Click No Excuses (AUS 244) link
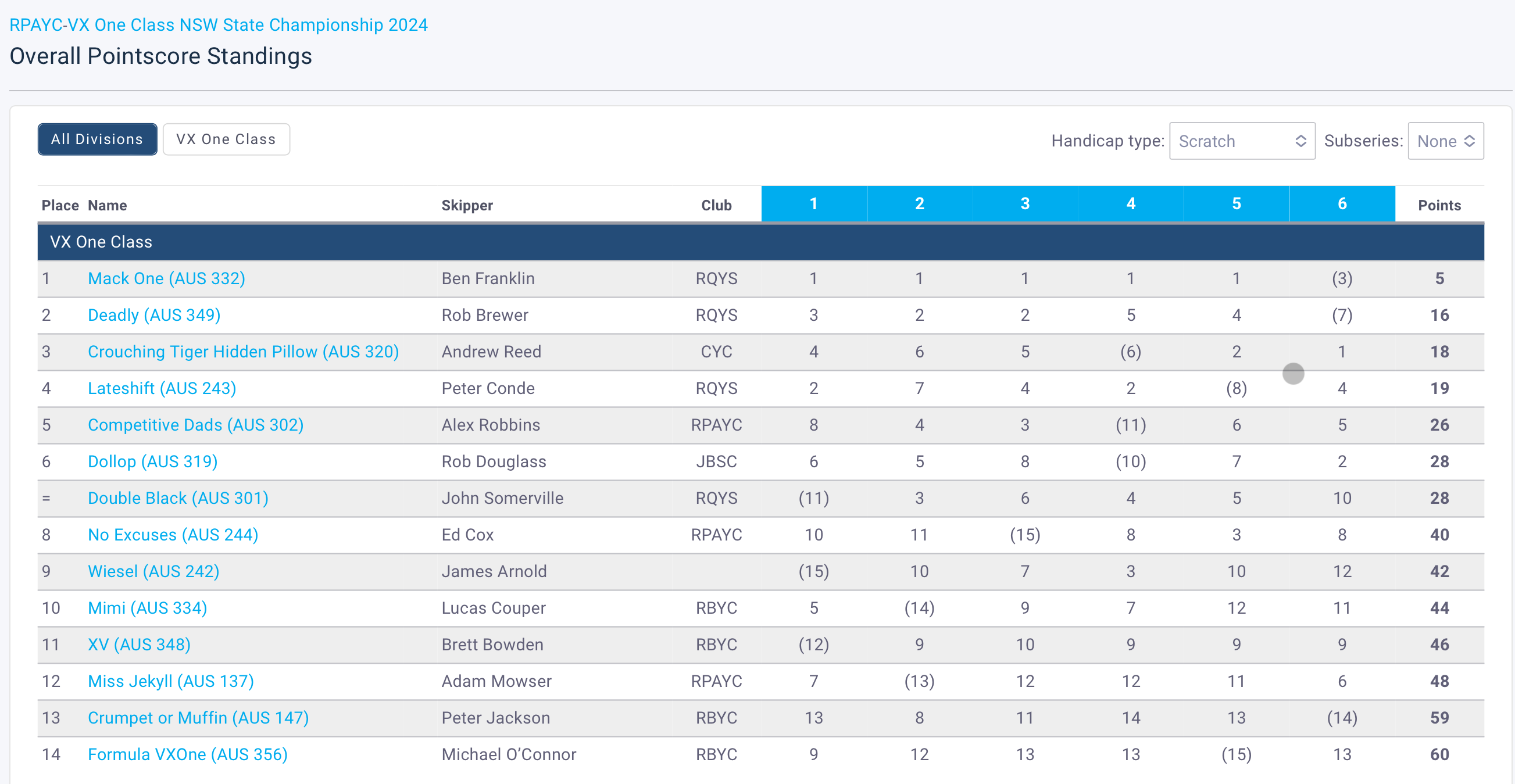The height and width of the screenshot is (784, 1515). coord(173,535)
